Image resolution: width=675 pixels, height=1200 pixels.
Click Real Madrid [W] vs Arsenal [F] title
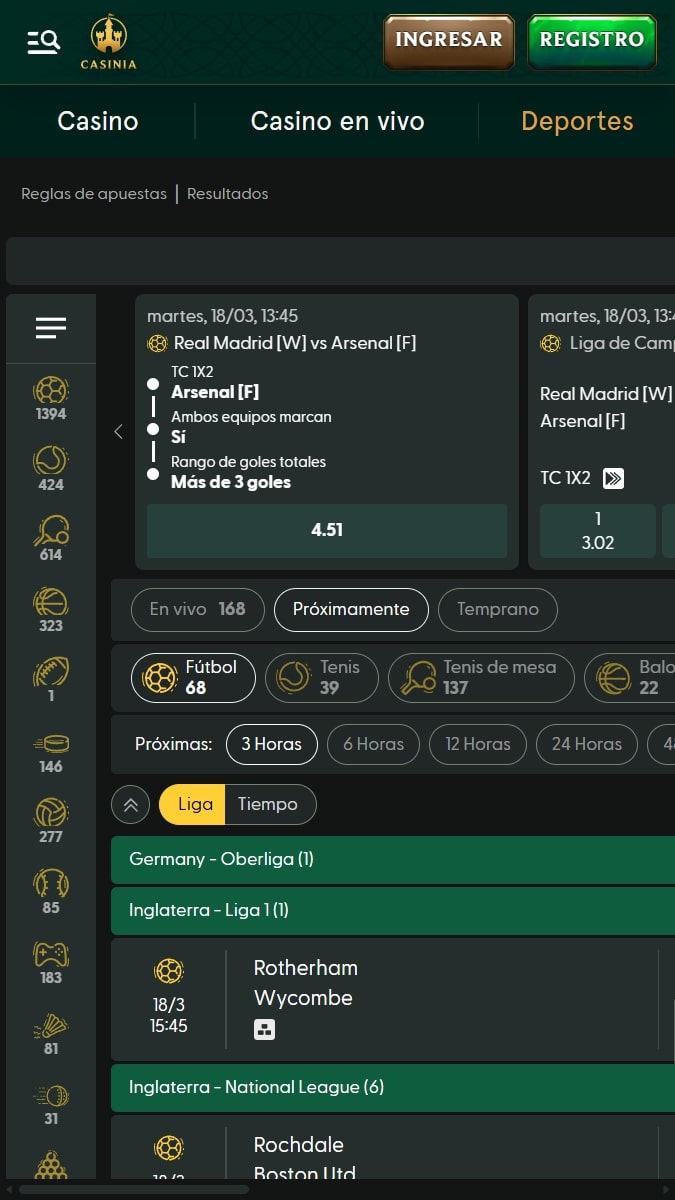coord(295,343)
